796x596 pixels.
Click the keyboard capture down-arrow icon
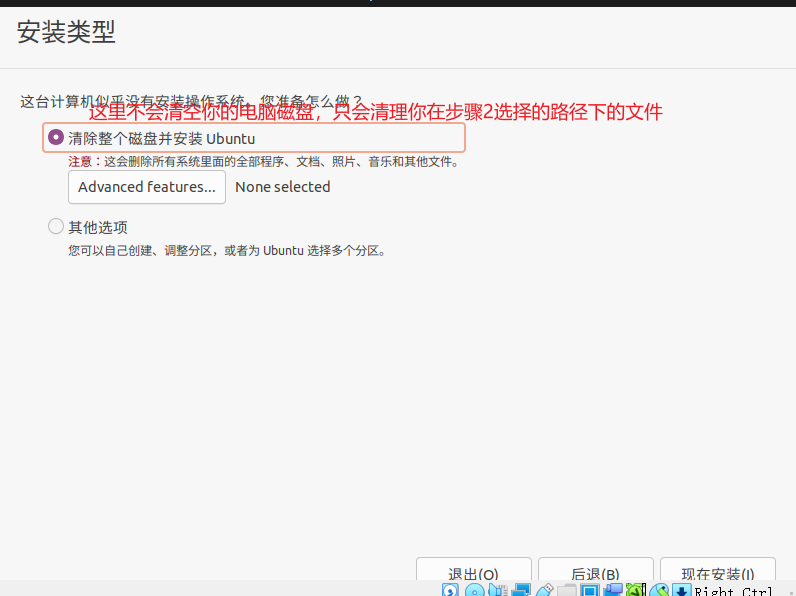tap(681, 590)
